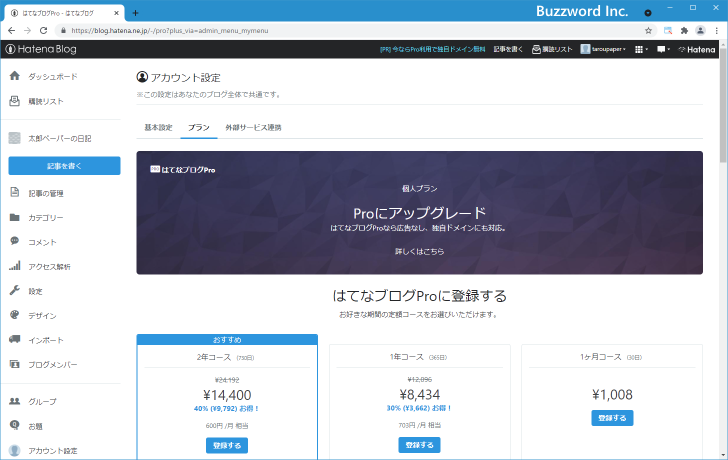
Task: Click the はてなブログPro logo in banner
Action: [182, 169]
